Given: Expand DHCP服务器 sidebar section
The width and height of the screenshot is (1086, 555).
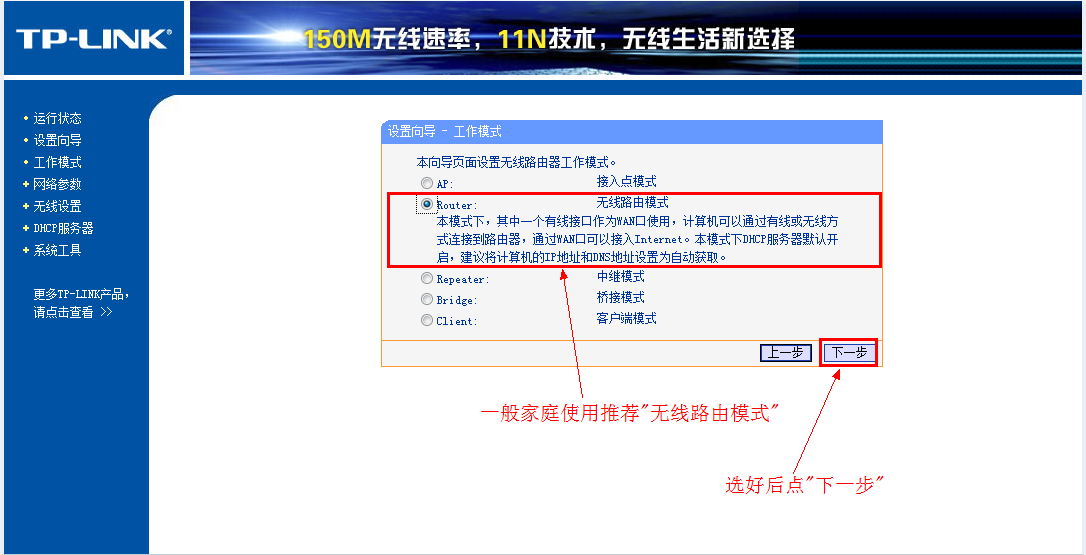Looking at the screenshot, I should click(63, 228).
